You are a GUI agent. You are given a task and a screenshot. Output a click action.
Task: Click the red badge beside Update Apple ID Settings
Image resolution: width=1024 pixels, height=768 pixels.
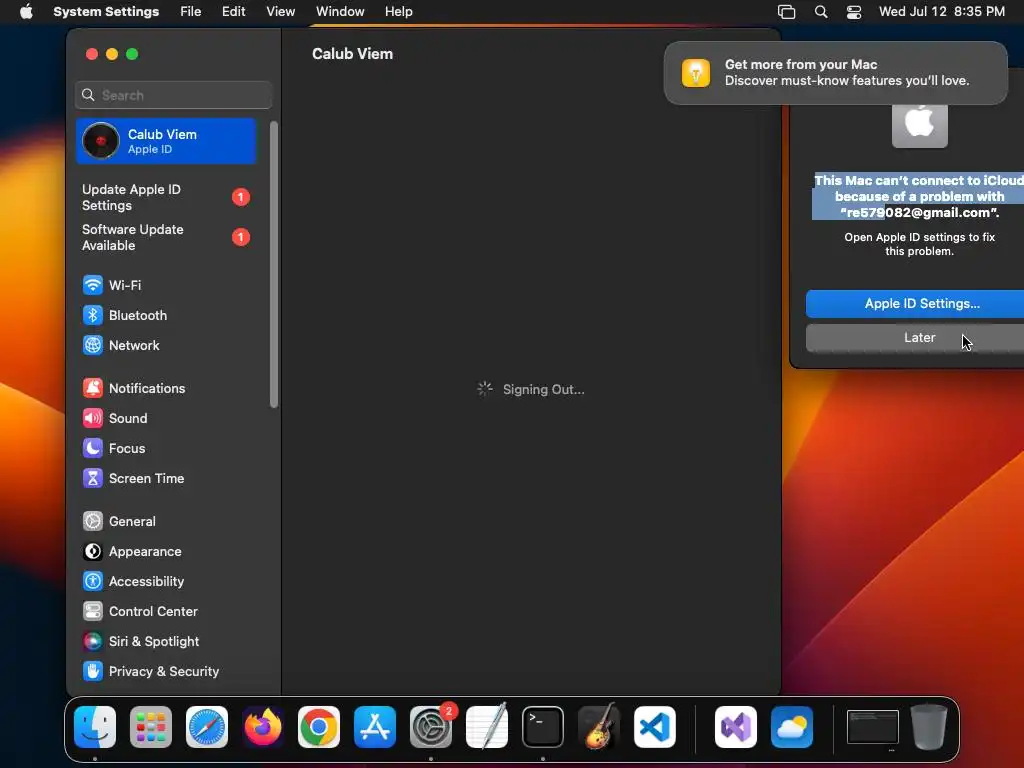point(241,197)
